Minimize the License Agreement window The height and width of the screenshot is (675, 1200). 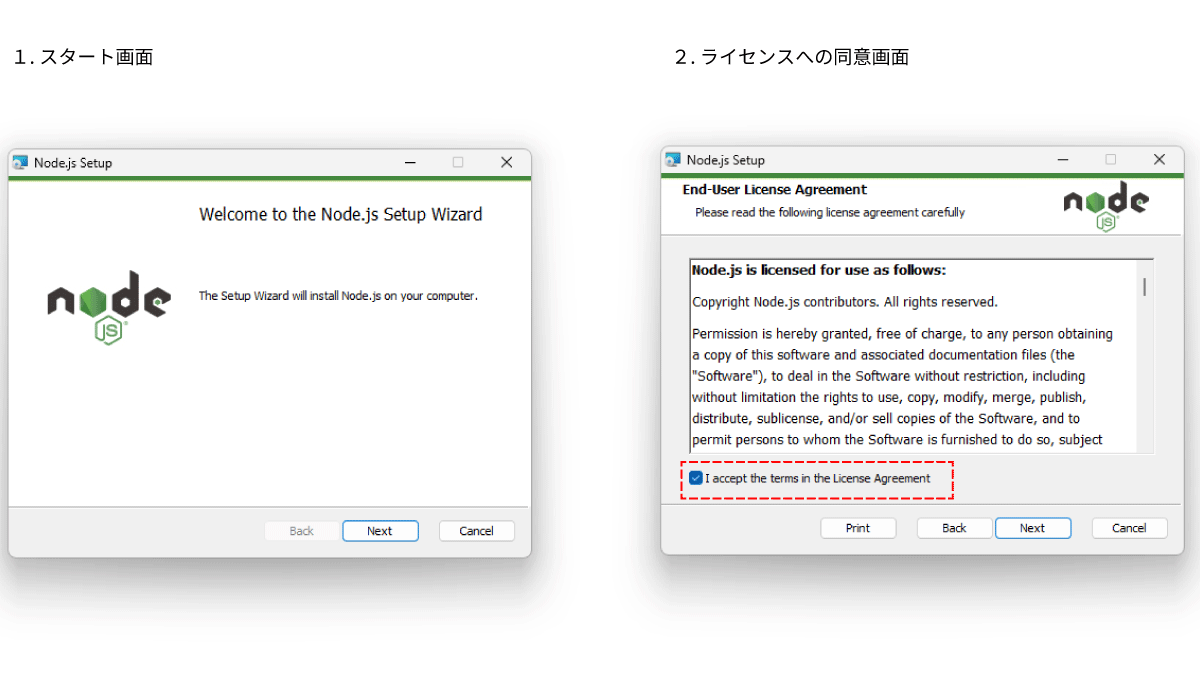click(x=1063, y=160)
